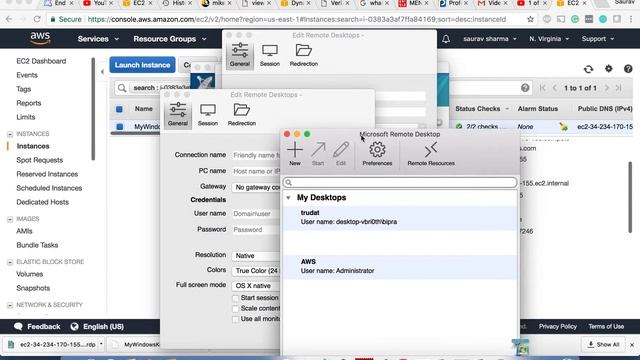This screenshot has width=640, height=360.
Task: Click the PC name field
Action: 256,171
